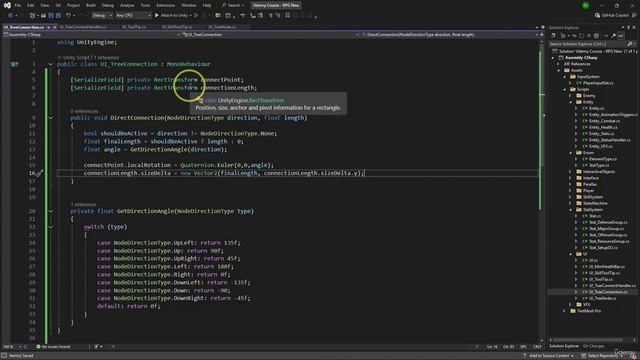Click the Properties wrench icon in Solution Explorer
Image resolution: width=640 pixels, height=360 pixels.
pos(613,36)
